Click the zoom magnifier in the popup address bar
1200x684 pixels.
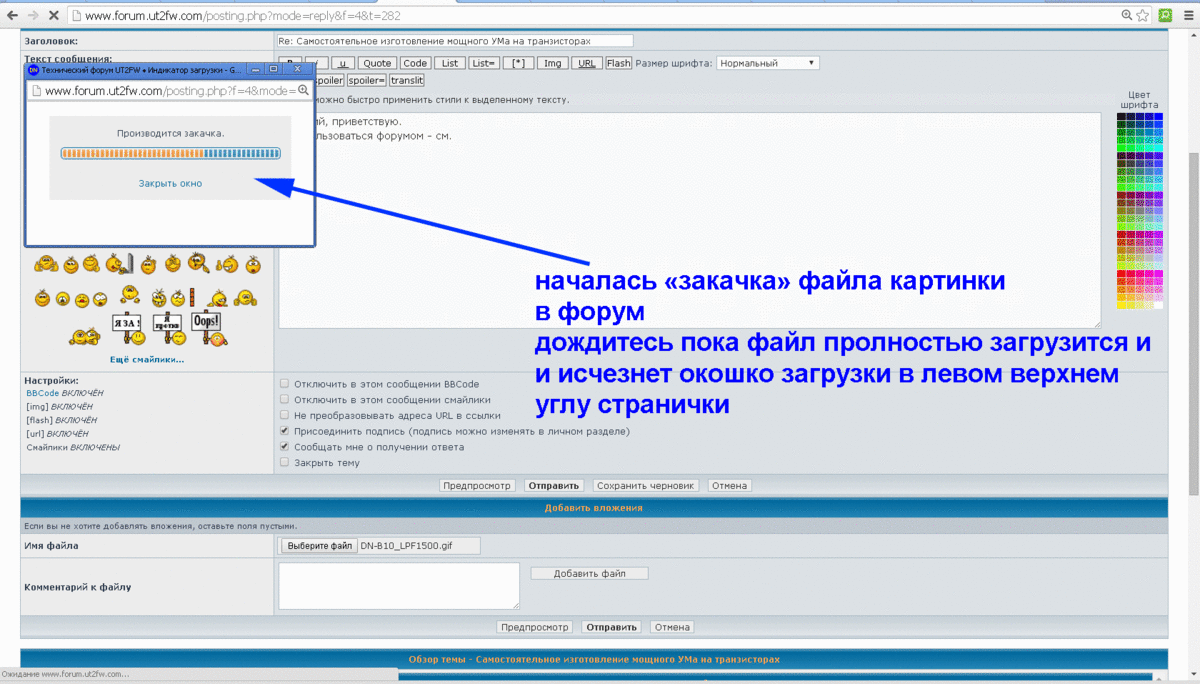(303, 90)
